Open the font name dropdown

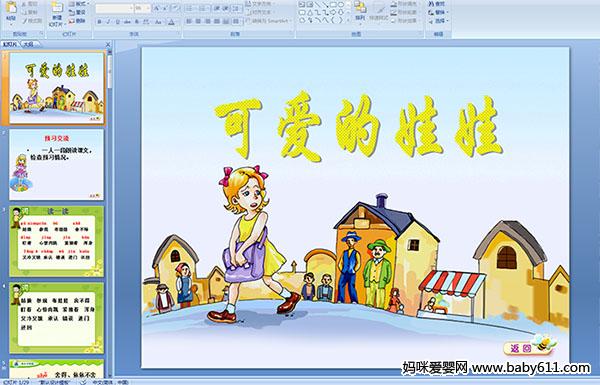pyautogui.click(x=114, y=8)
